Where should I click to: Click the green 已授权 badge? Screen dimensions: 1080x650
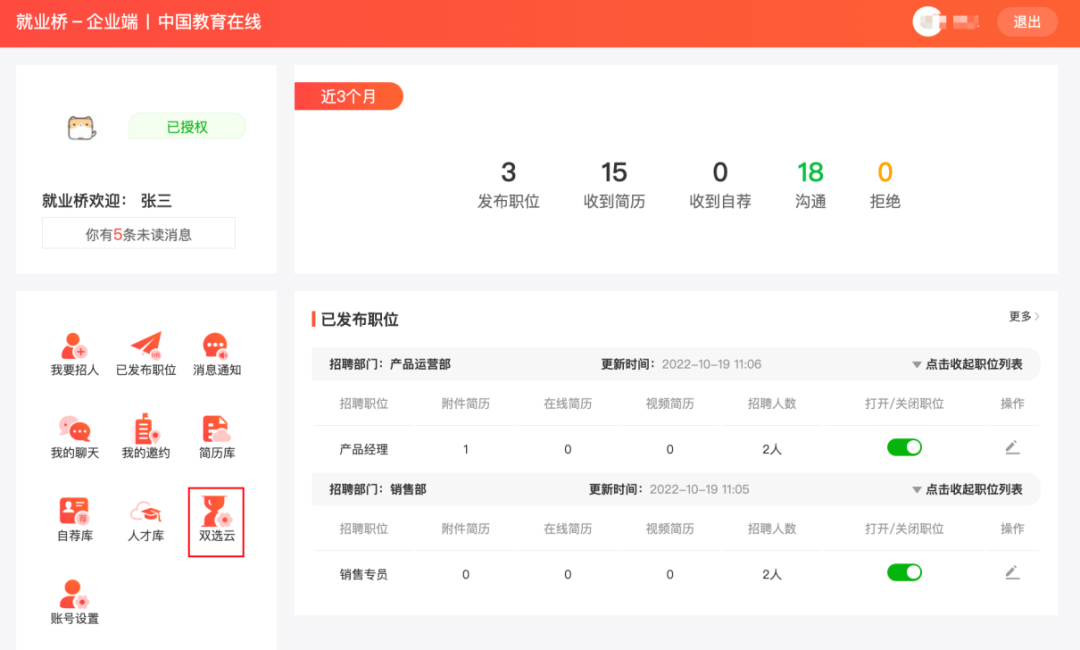tap(186, 125)
